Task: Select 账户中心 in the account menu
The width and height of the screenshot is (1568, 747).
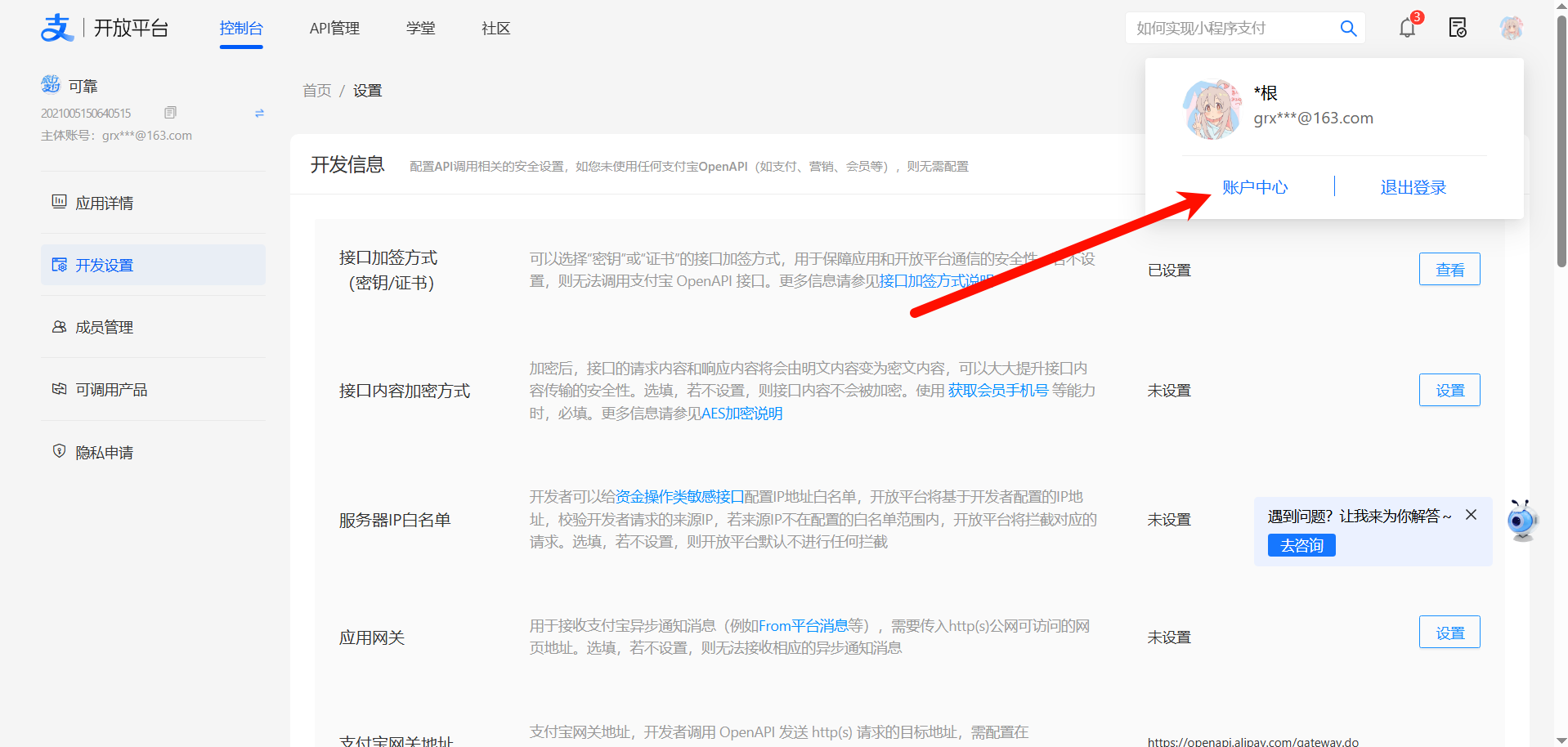Action: tap(1255, 186)
